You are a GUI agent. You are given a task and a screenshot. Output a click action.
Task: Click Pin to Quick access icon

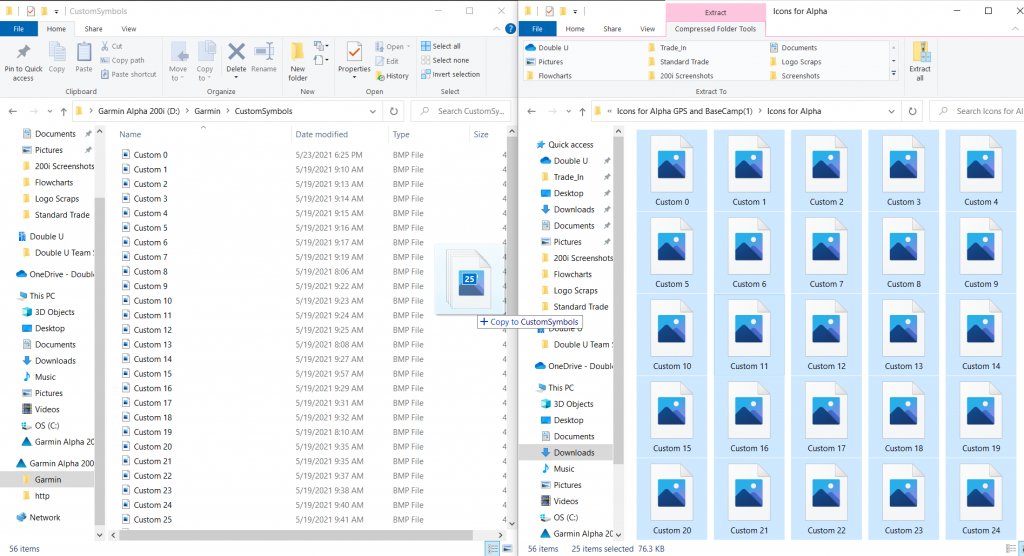pos(22,58)
